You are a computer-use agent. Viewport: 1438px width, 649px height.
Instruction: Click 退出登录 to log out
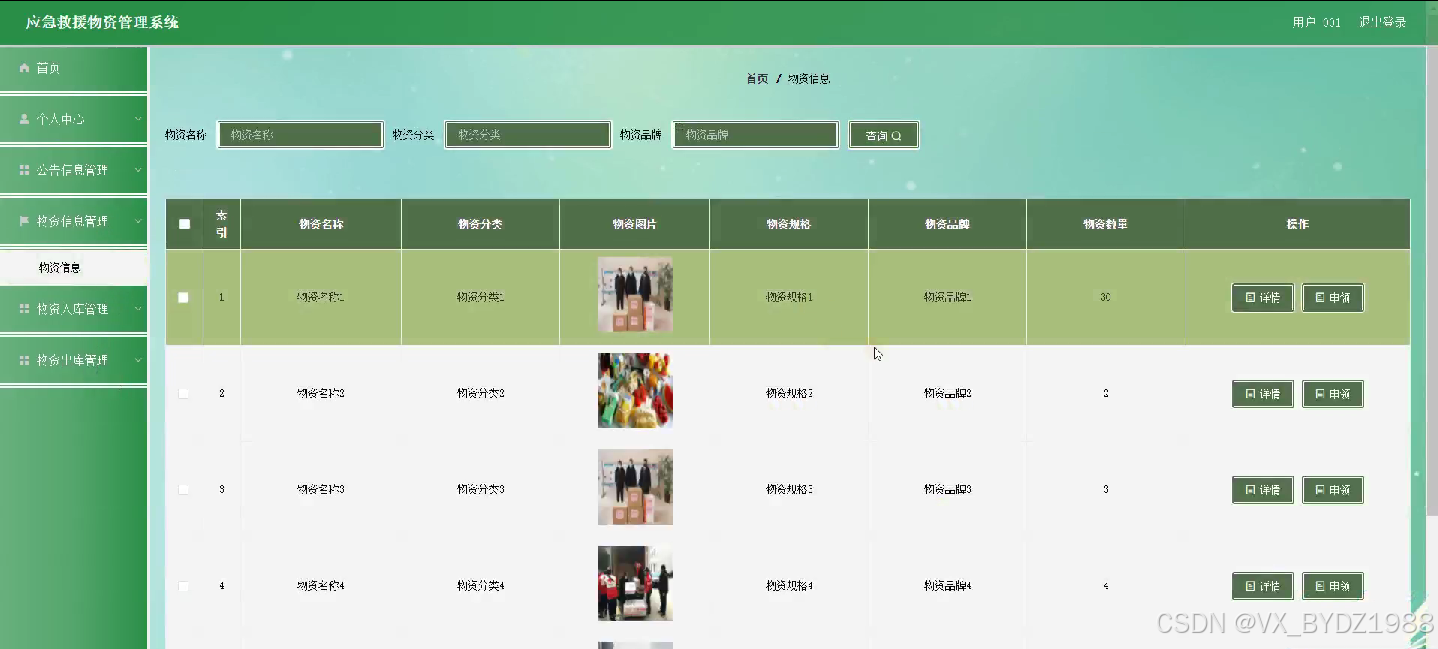1382,22
